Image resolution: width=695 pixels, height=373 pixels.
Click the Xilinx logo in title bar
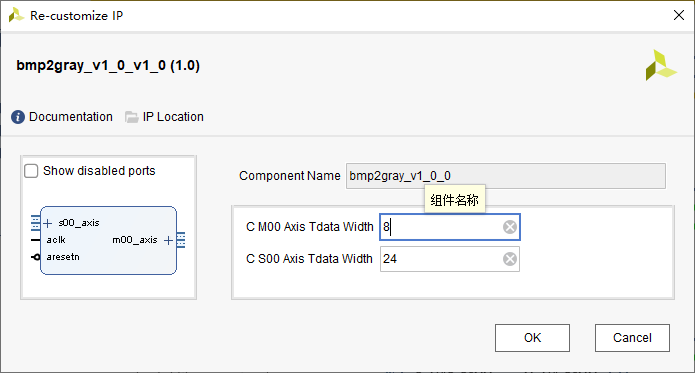[16, 16]
